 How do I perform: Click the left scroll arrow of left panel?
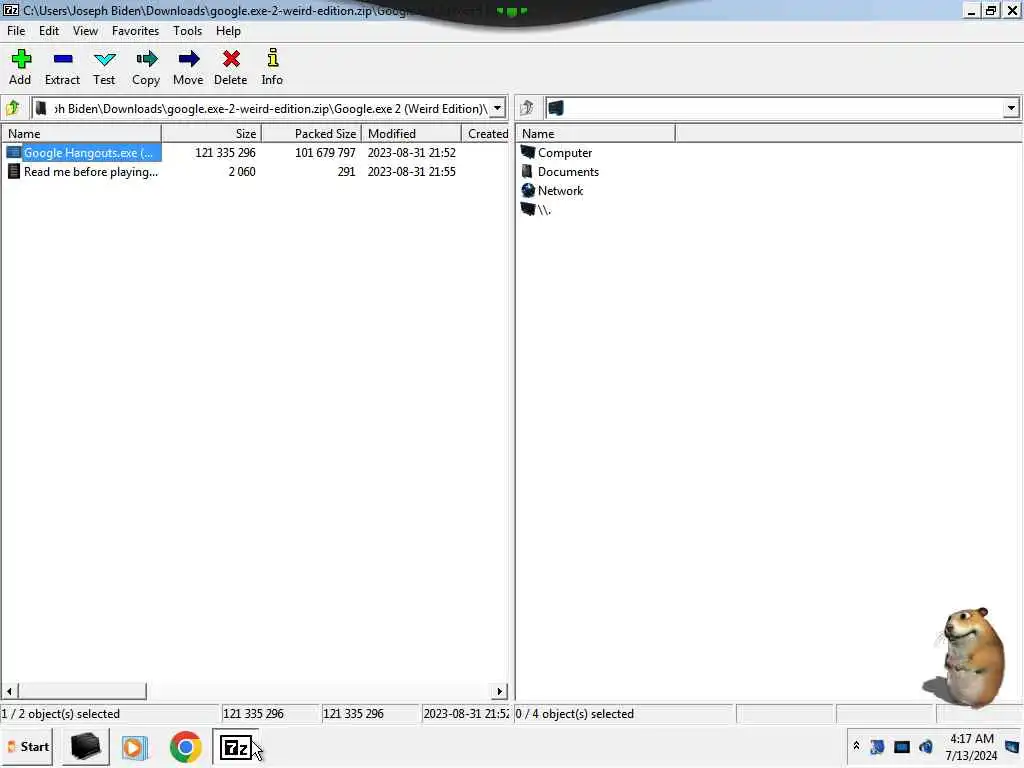click(x=9, y=691)
